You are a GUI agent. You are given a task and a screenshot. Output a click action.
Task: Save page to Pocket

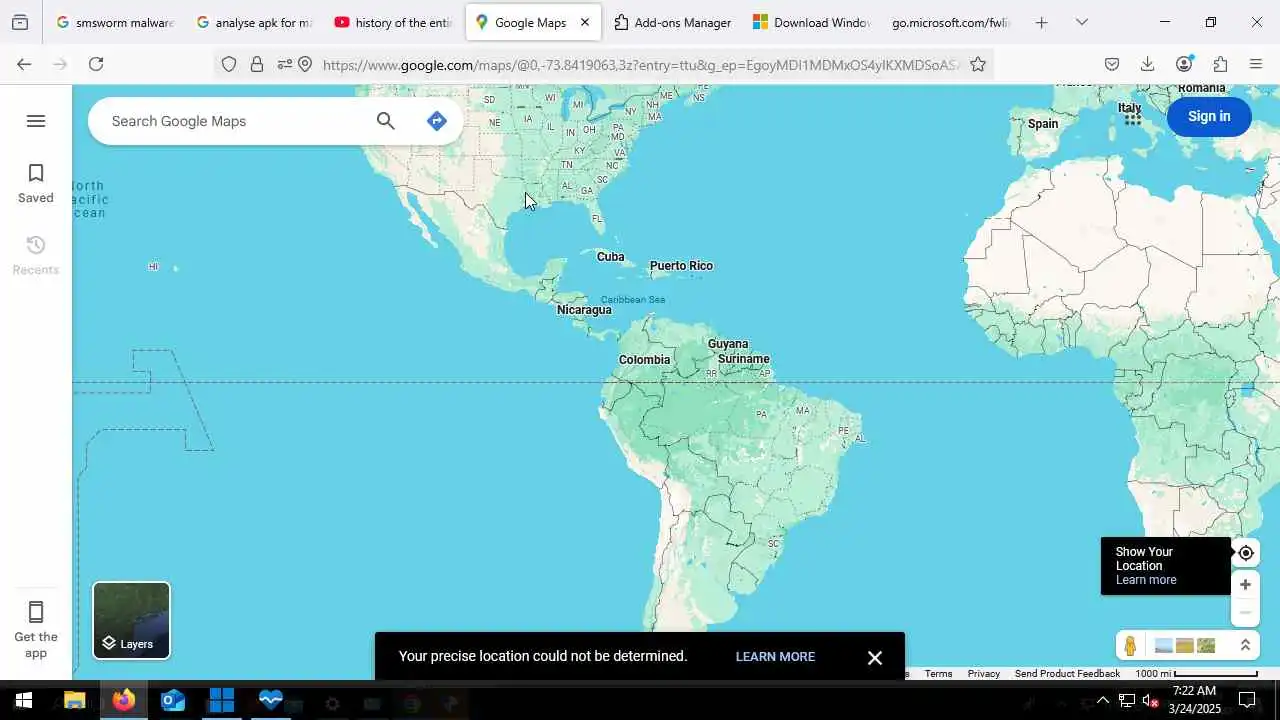[1112, 64]
